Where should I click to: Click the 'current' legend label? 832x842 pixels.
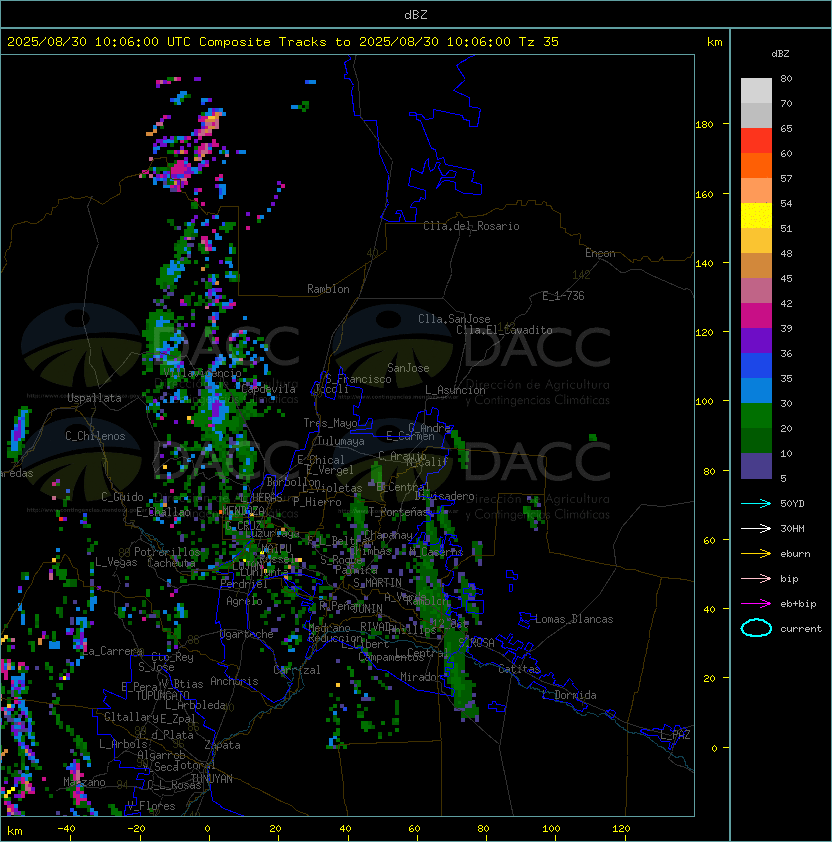[801, 628]
